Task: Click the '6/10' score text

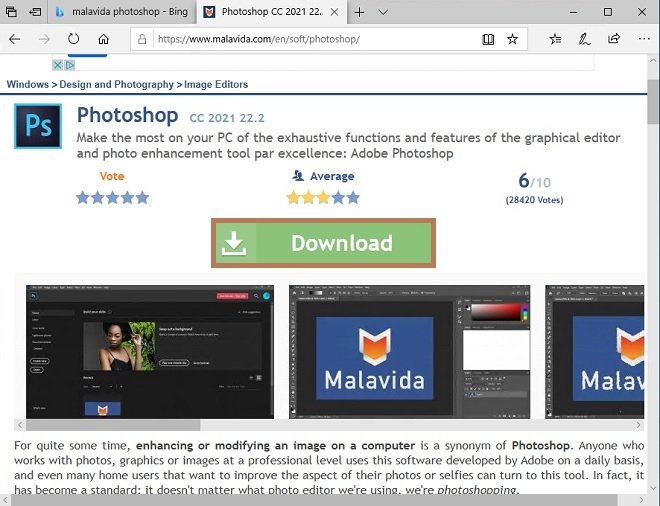Action: point(535,181)
